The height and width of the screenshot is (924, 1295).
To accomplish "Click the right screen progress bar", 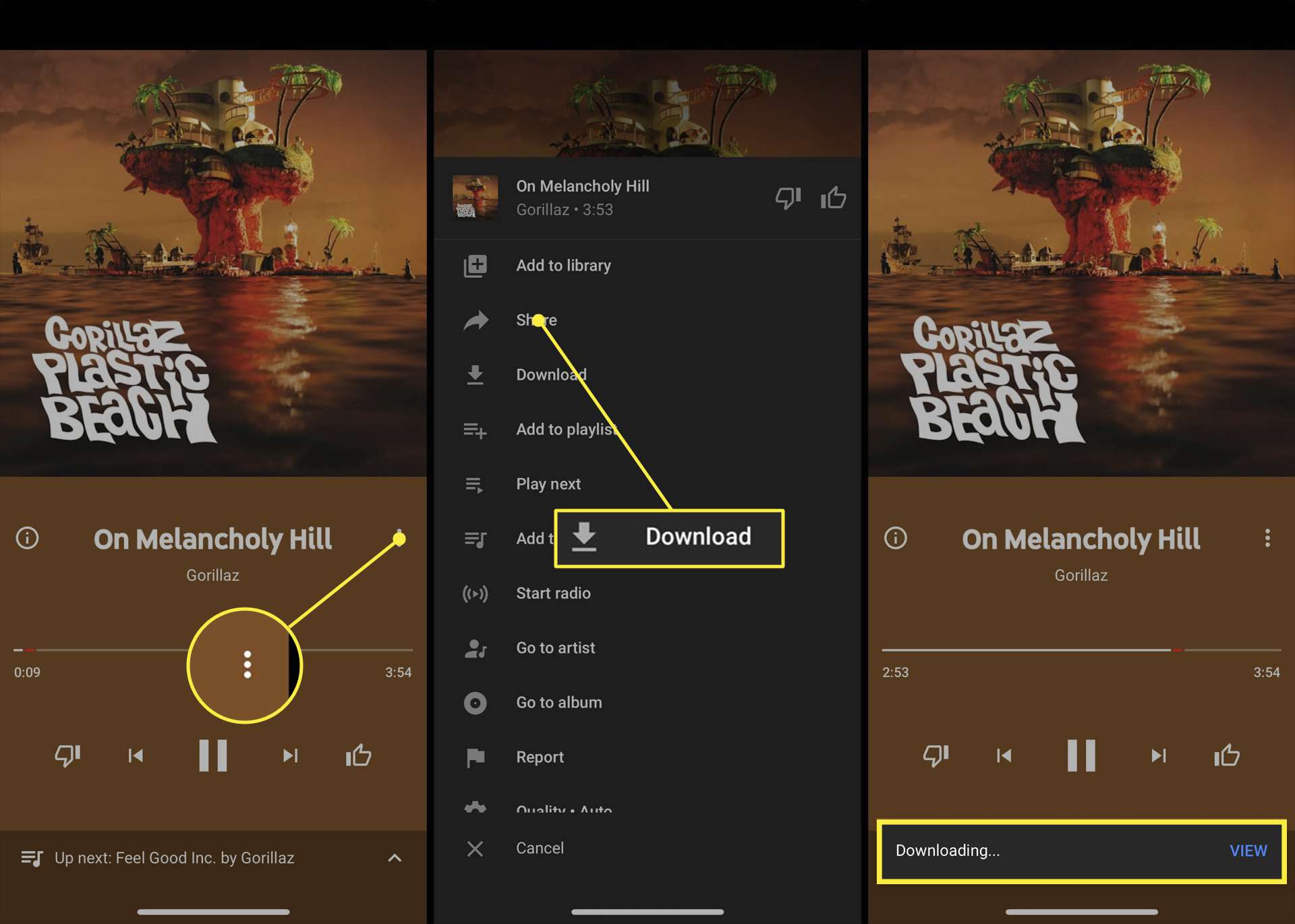I will click(1081, 650).
